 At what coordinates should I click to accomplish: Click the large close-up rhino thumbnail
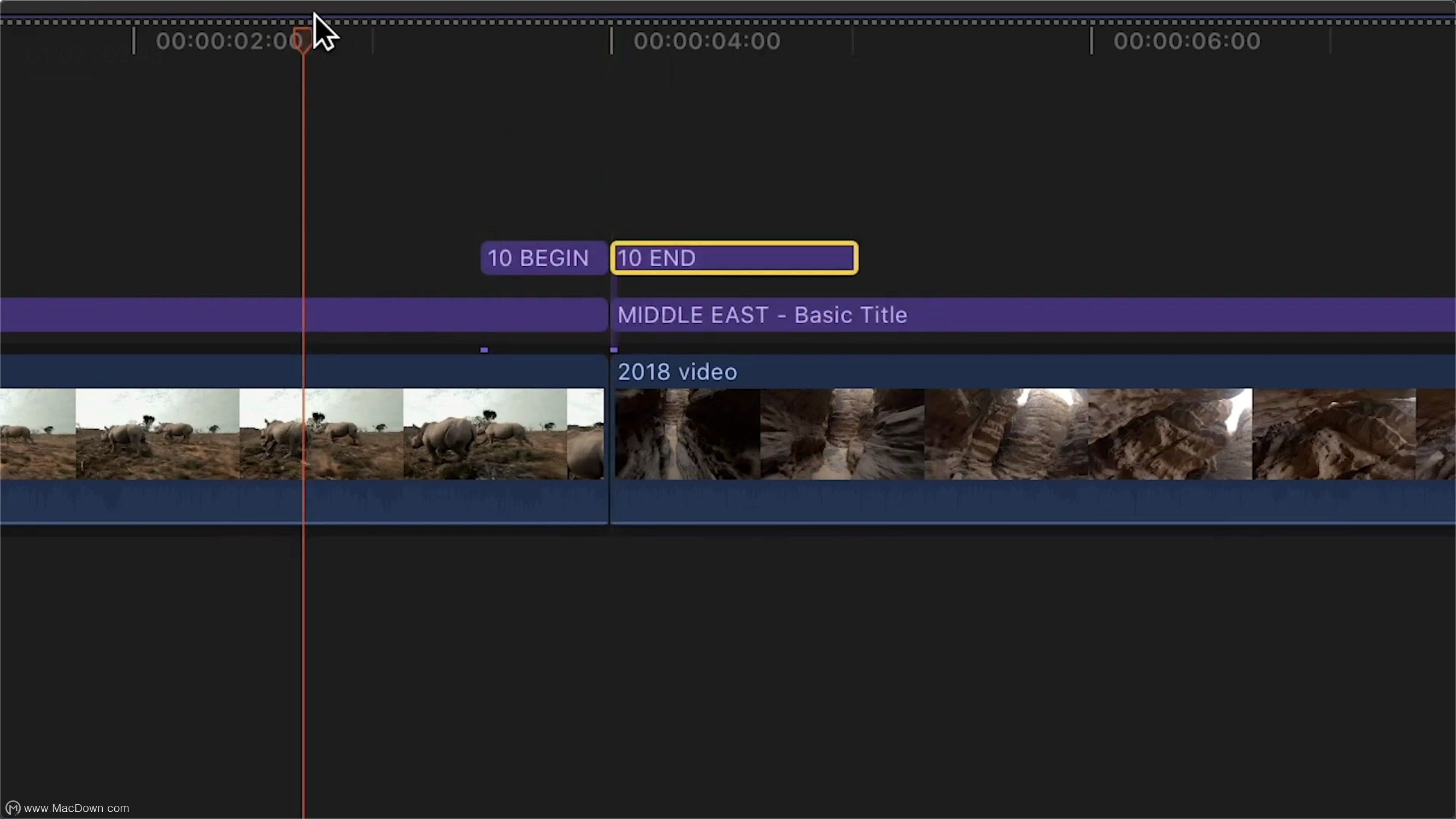click(484, 434)
